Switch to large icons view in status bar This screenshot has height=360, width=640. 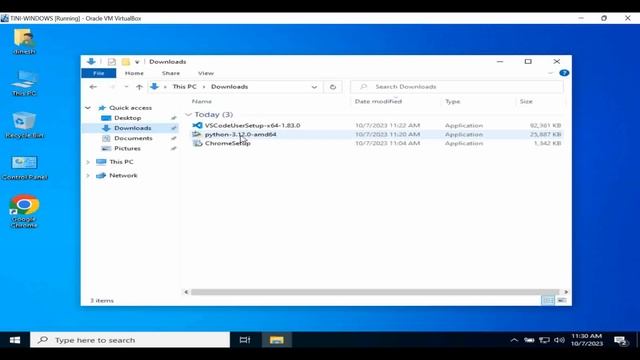[562, 300]
